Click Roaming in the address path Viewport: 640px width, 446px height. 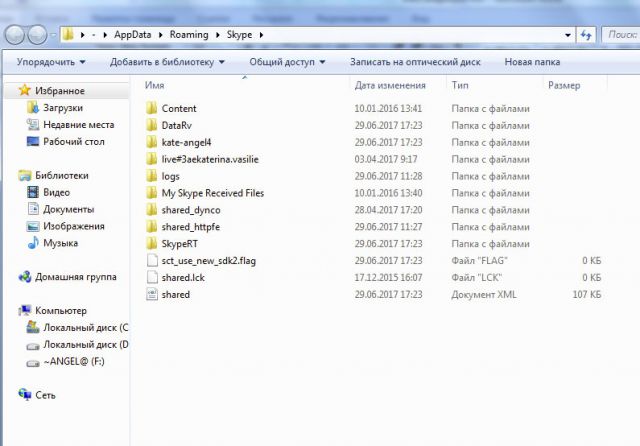pos(189,35)
